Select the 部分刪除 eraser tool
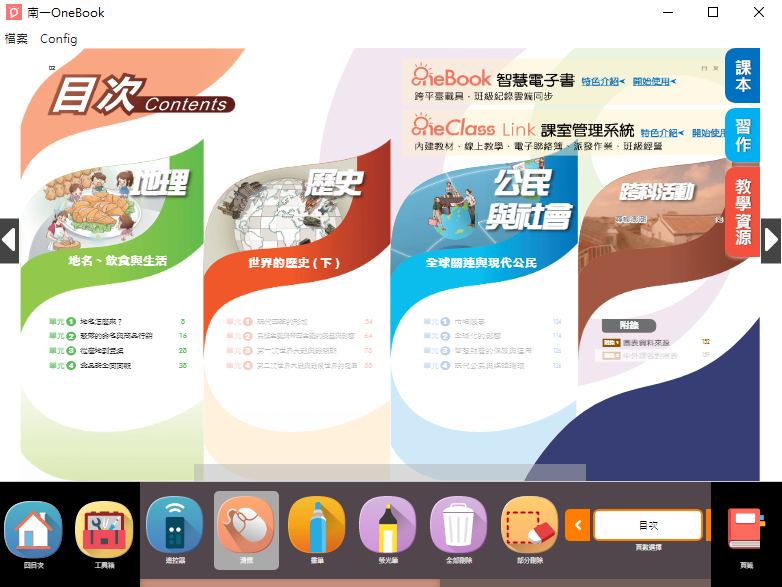782x587 pixels. pyautogui.click(x=530, y=526)
